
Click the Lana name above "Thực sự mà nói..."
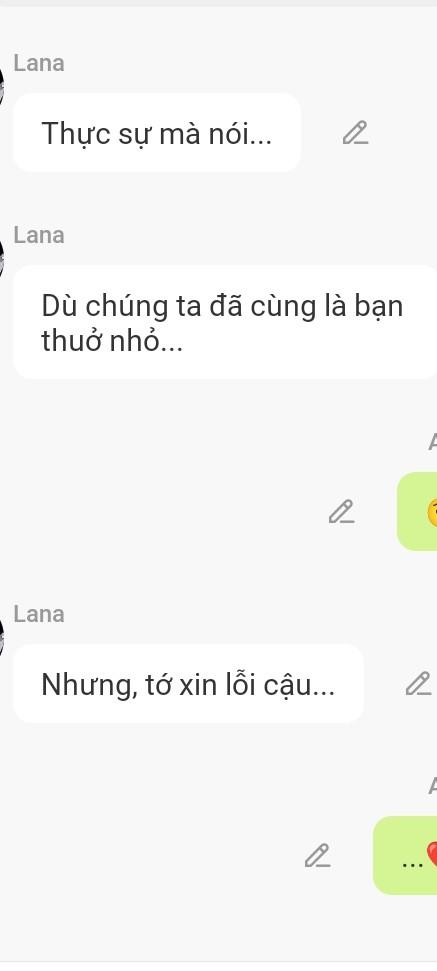click(x=39, y=63)
